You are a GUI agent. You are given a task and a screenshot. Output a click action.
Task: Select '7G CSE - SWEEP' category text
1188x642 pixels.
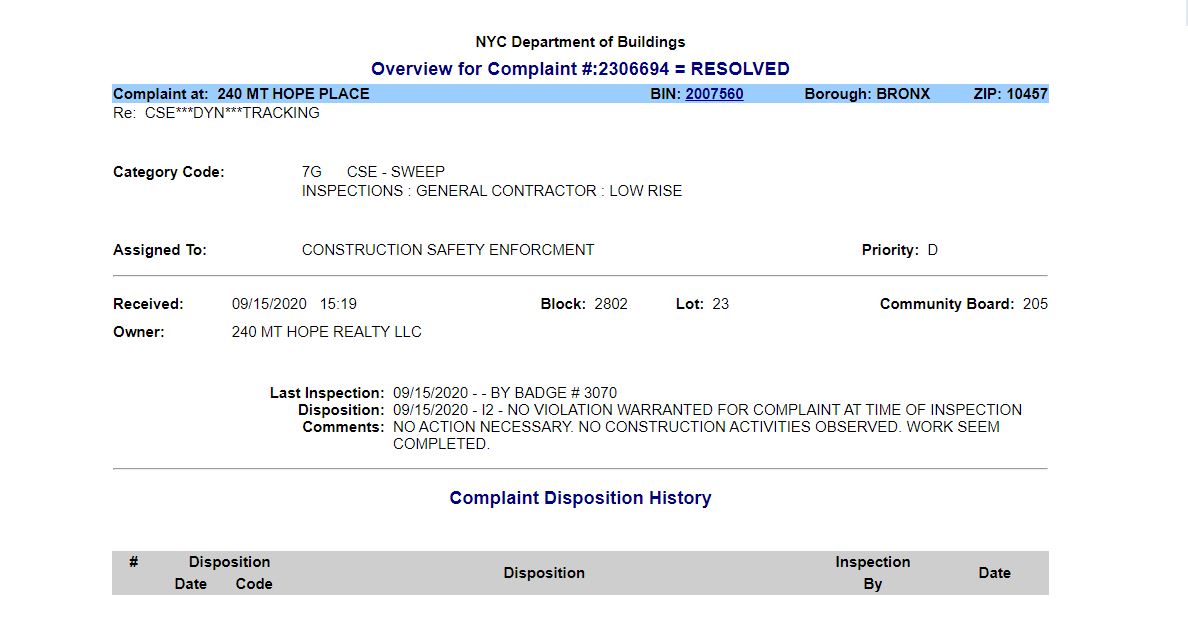pyautogui.click(x=373, y=172)
